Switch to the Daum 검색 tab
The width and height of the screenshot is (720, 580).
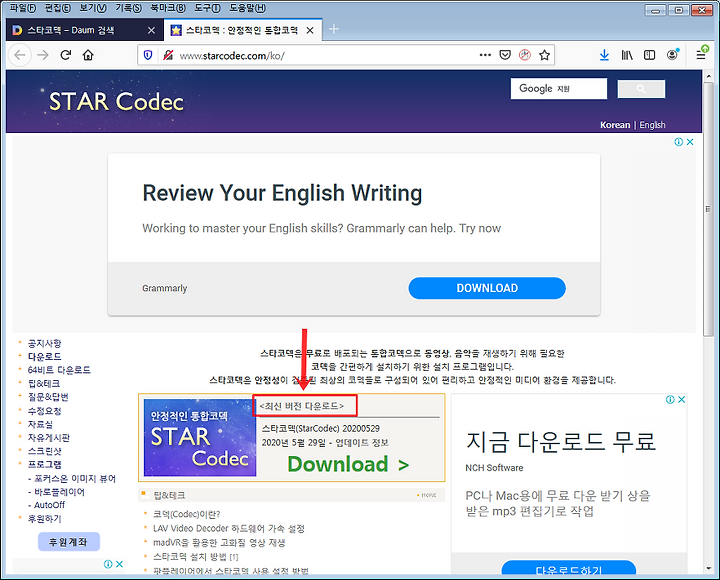[83, 30]
